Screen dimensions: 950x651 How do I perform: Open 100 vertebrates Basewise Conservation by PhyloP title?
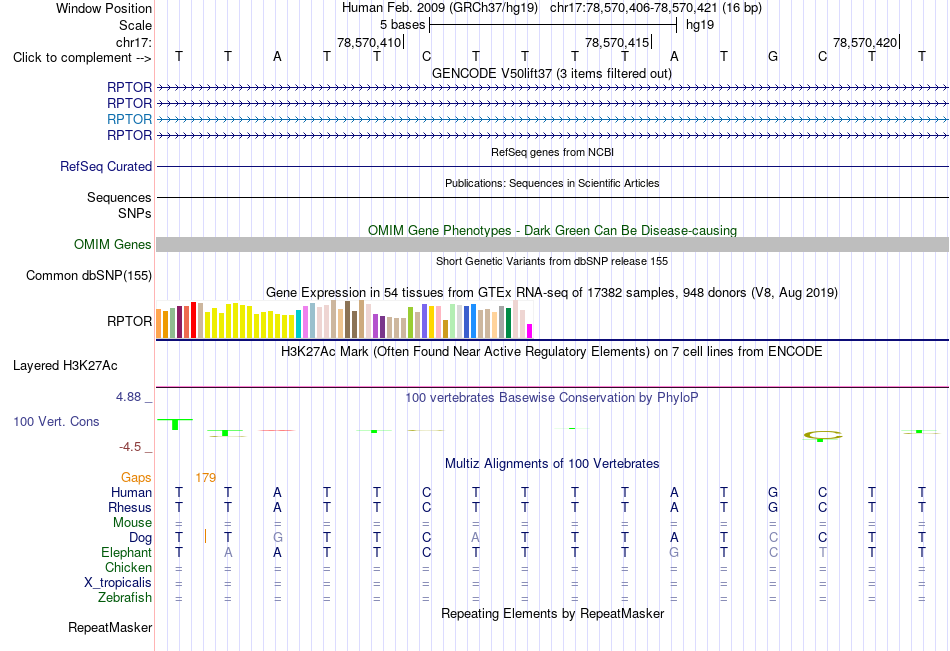point(552,398)
